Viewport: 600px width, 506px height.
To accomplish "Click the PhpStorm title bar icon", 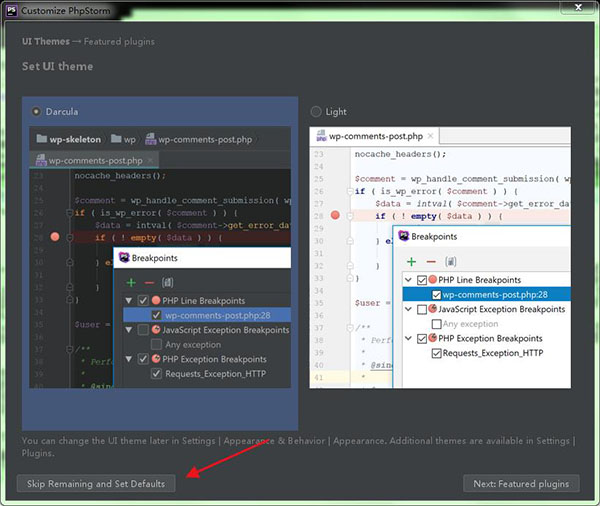I will [11, 10].
